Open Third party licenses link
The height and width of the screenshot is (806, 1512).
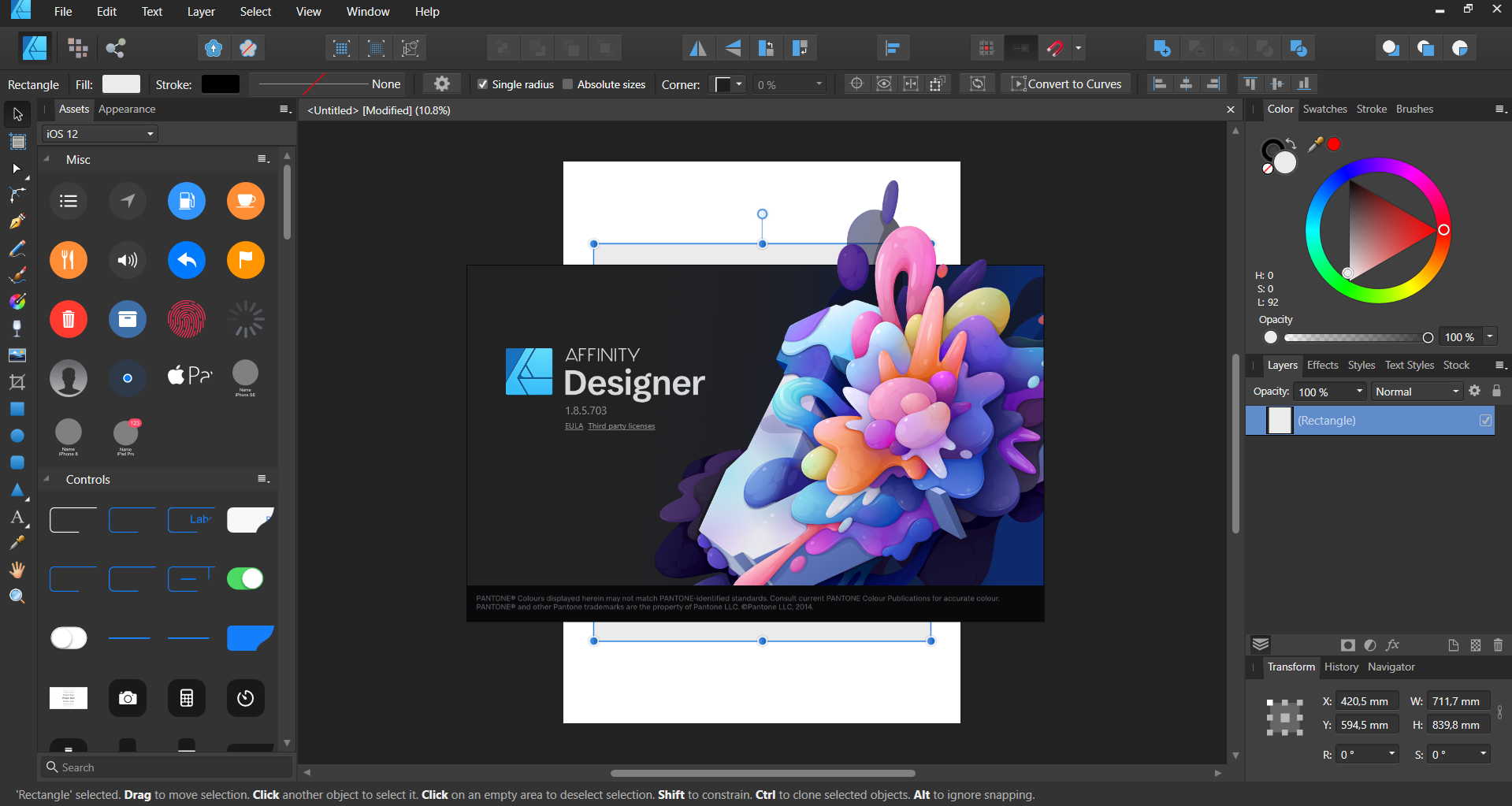(x=622, y=426)
